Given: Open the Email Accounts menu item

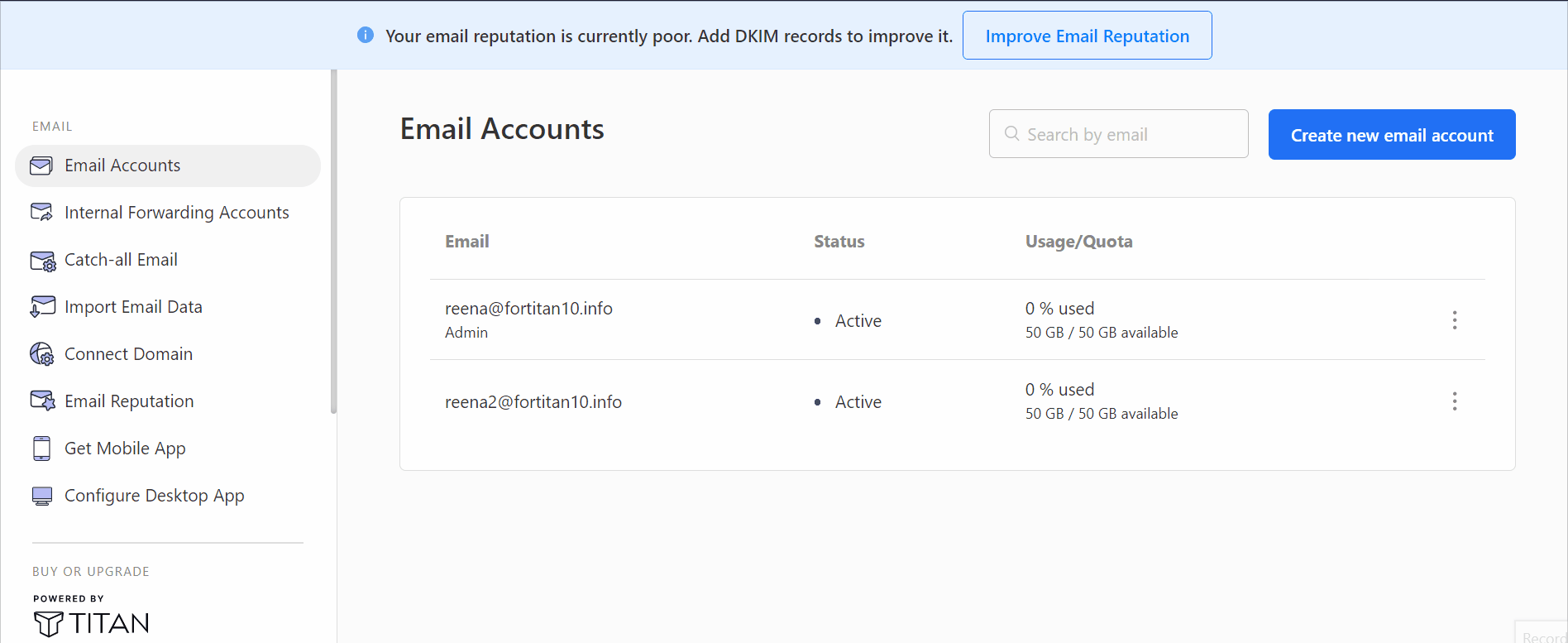Looking at the screenshot, I should (168, 166).
